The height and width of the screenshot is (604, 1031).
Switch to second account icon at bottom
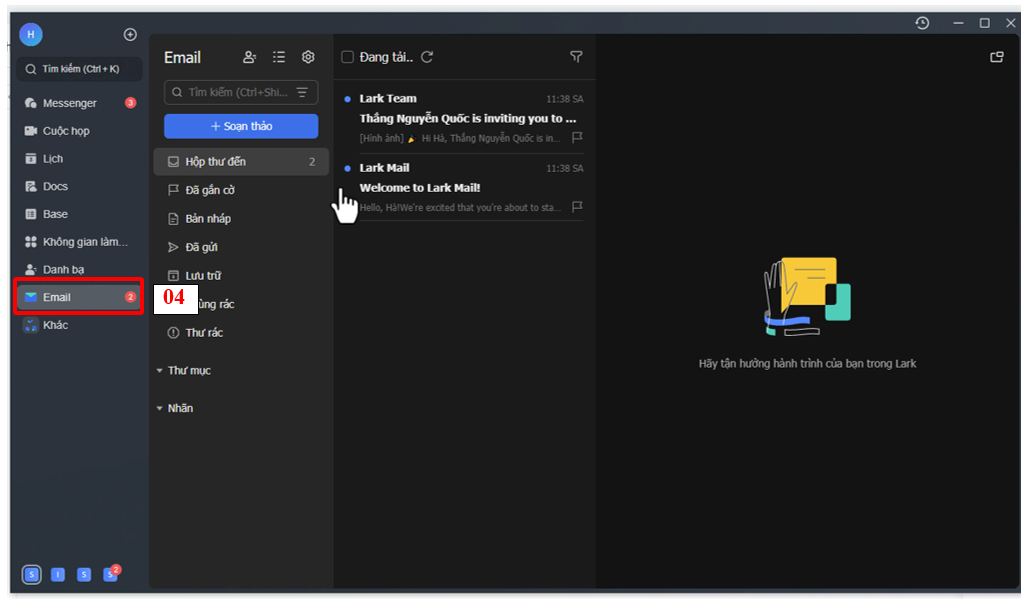pos(58,574)
